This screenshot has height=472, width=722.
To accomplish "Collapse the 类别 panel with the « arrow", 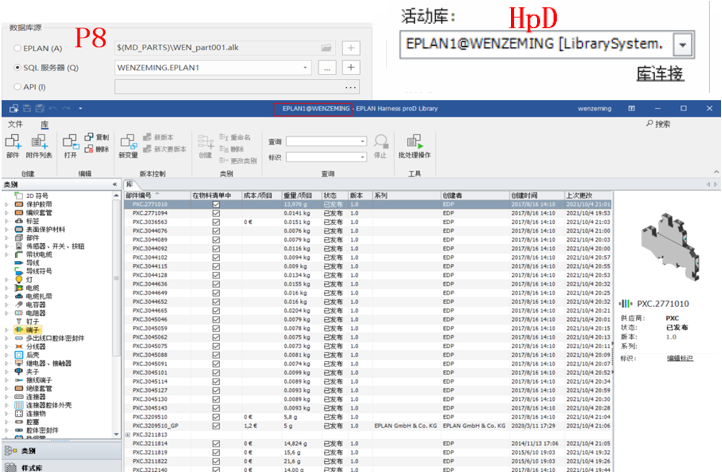I will pos(115,185).
